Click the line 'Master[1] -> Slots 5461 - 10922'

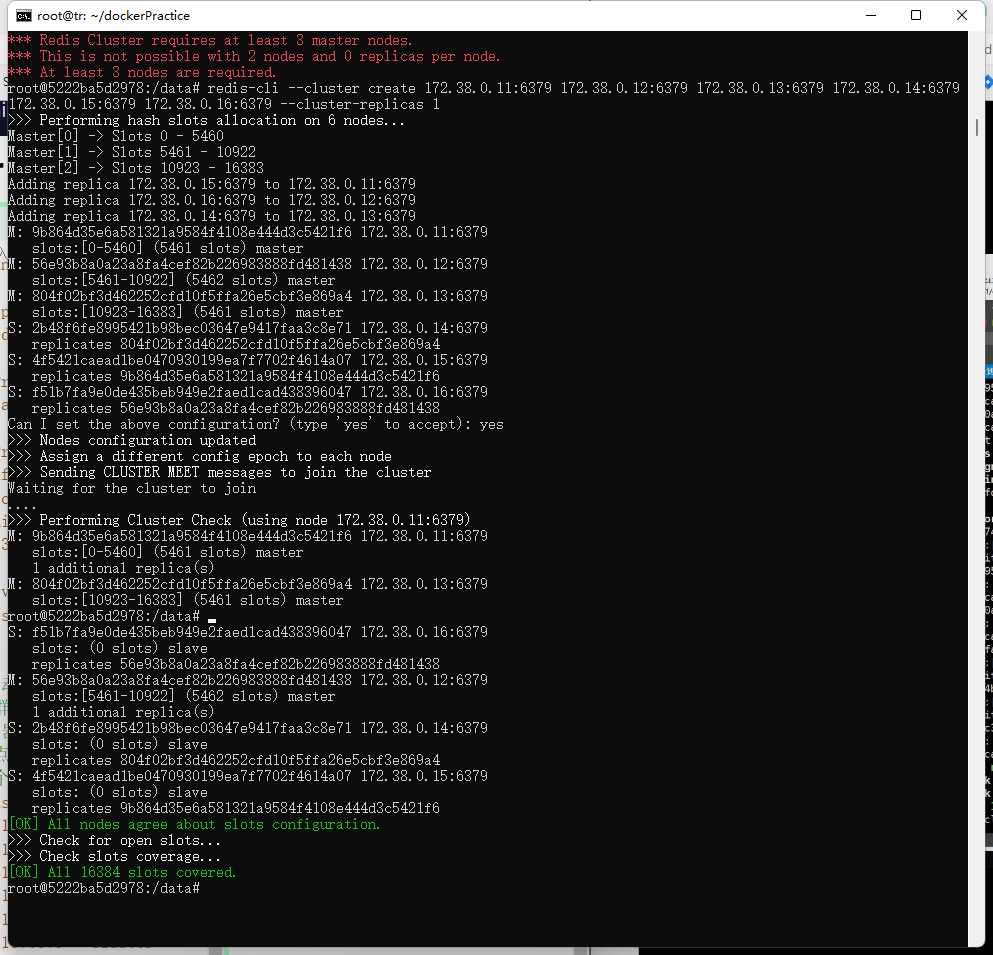[132, 152]
